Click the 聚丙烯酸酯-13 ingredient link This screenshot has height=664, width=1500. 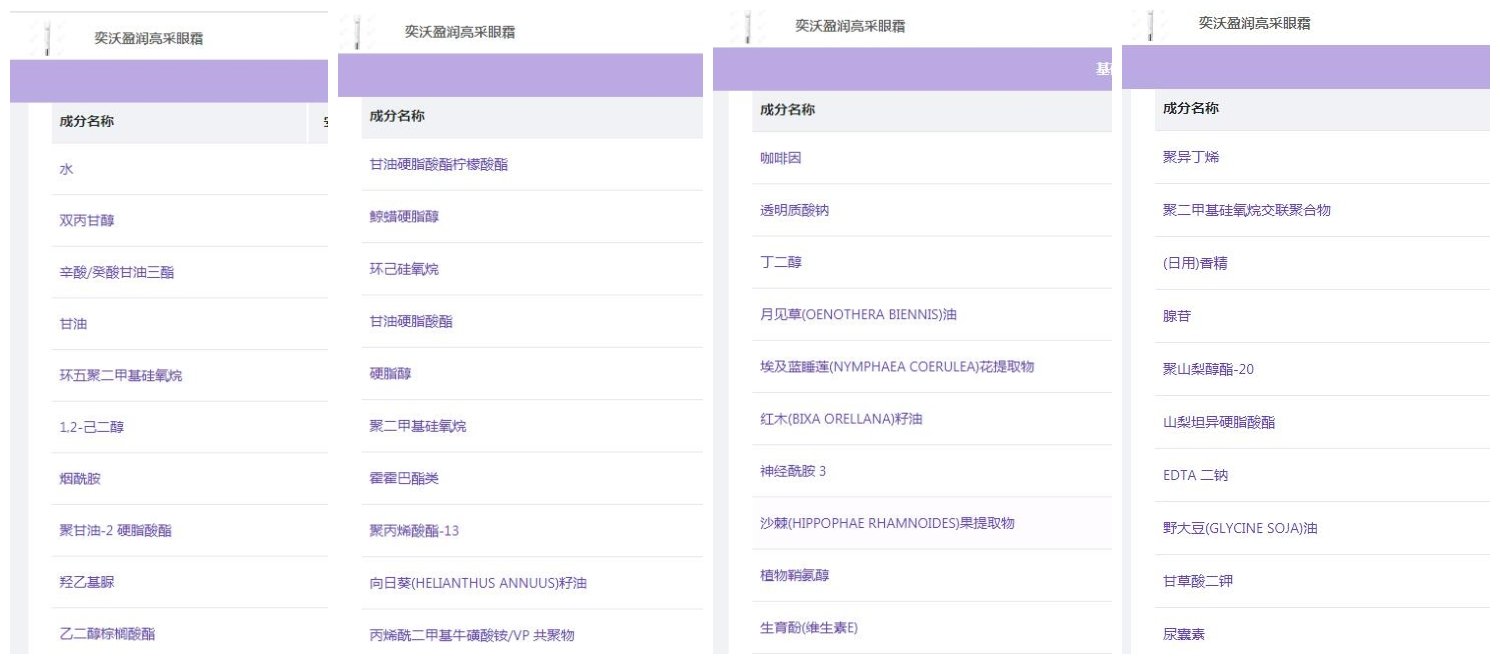[x=414, y=530]
